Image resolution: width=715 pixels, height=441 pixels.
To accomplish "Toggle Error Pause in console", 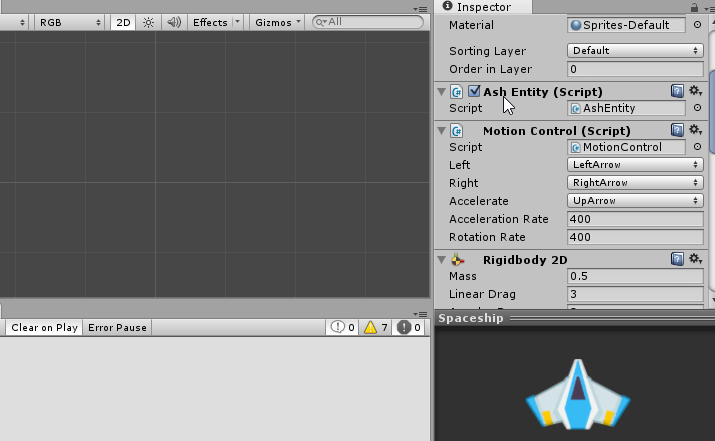I will (117, 327).
